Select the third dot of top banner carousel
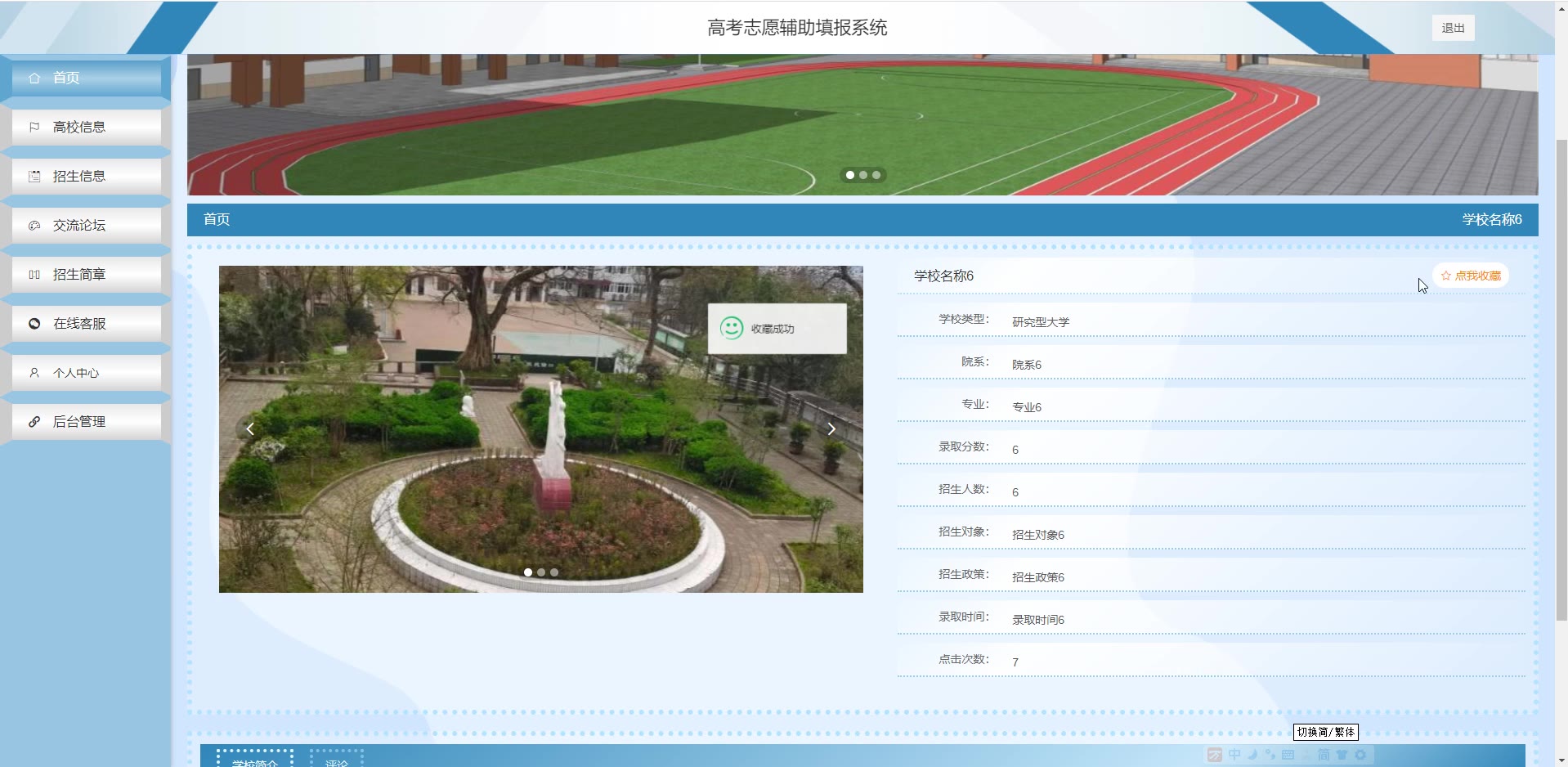 point(876,175)
